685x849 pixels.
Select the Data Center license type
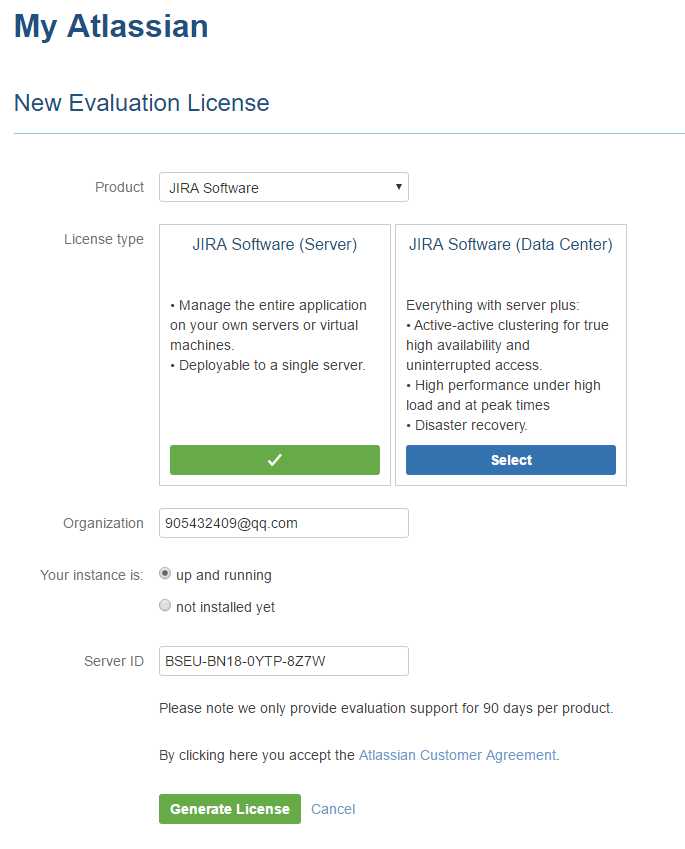[511, 460]
